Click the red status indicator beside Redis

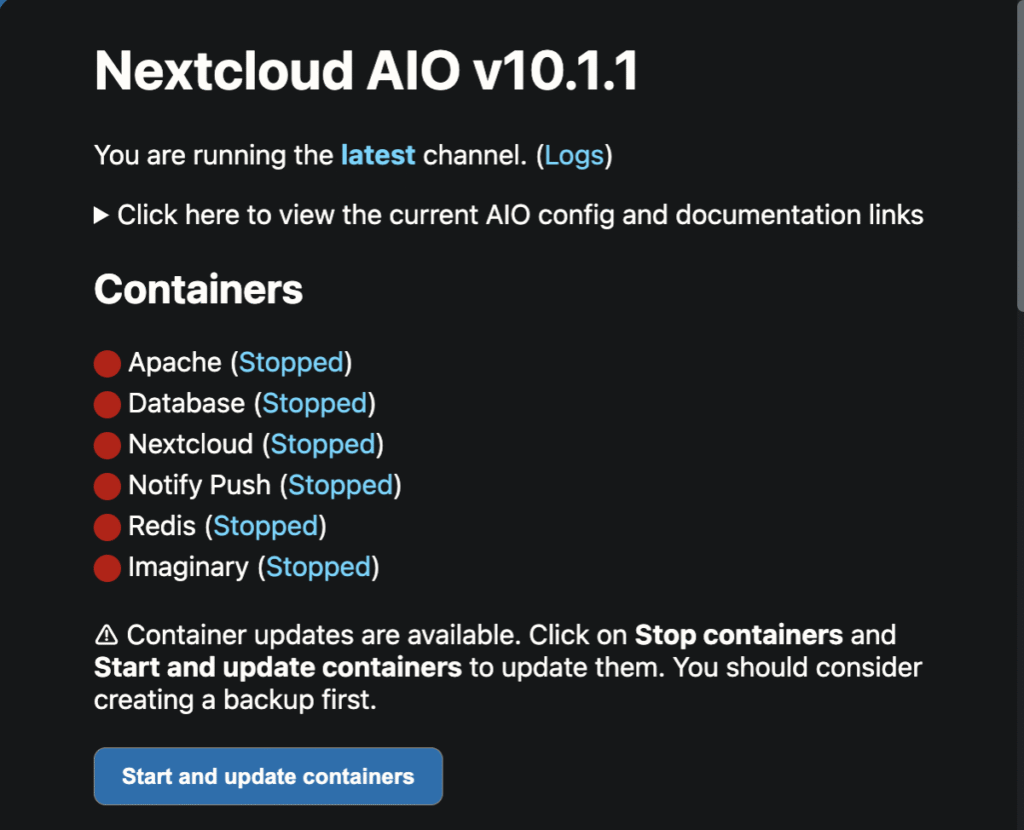pos(107,528)
